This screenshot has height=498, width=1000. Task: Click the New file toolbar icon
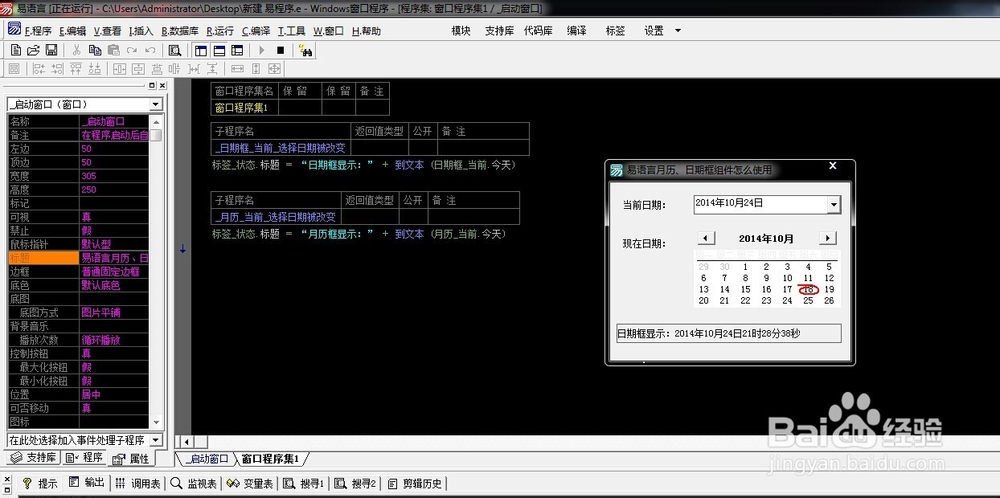pos(17,50)
